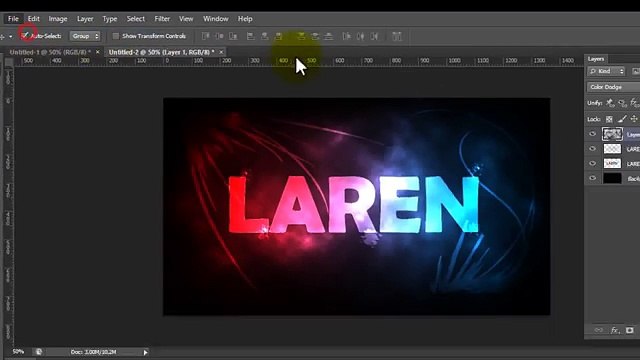Hide the second LAREN text layer's eye
The height and width of the screenshot is (360, 640).
click(x=592, y=164)
